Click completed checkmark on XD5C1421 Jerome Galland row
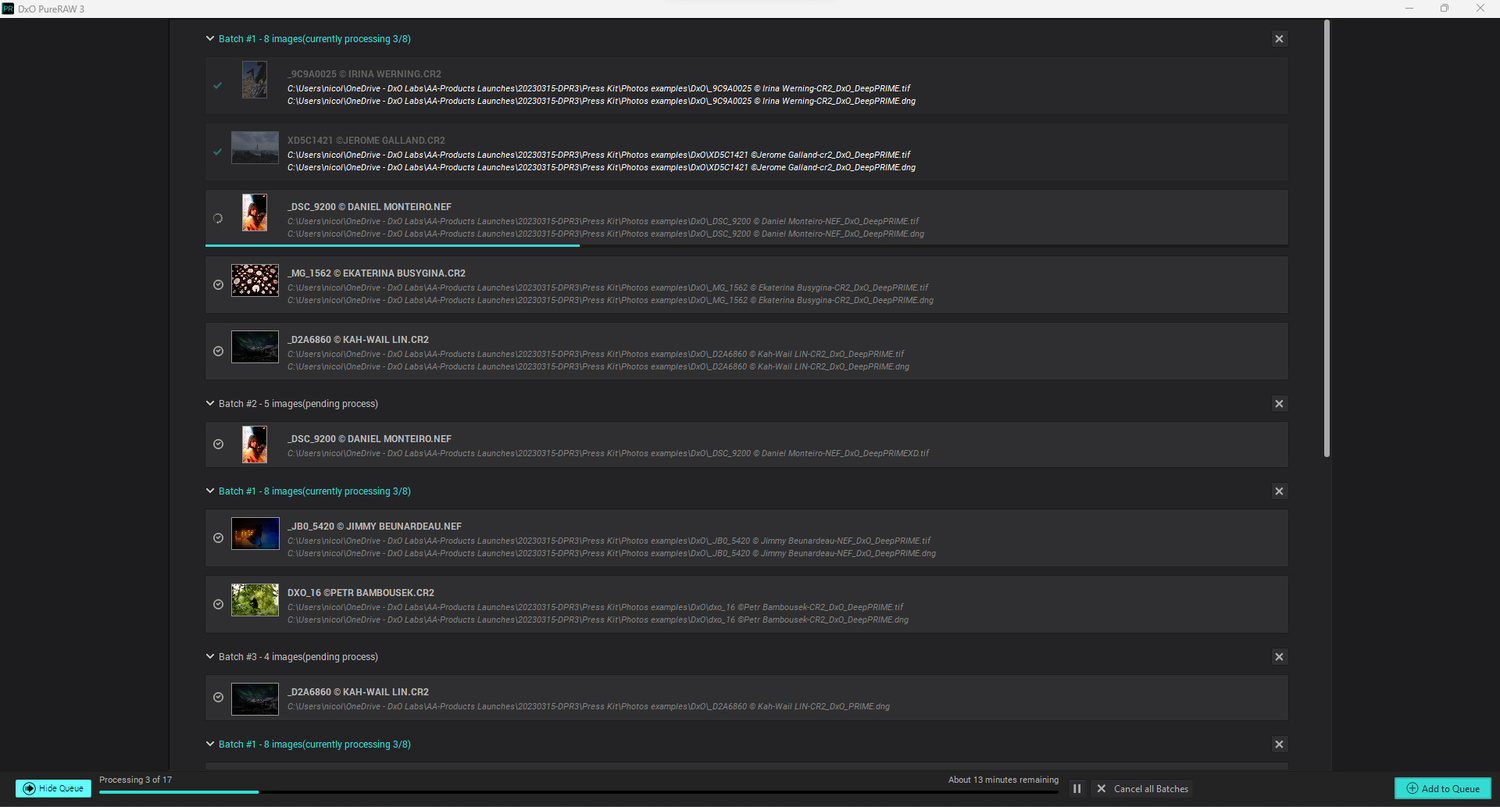 click(218, 152)
